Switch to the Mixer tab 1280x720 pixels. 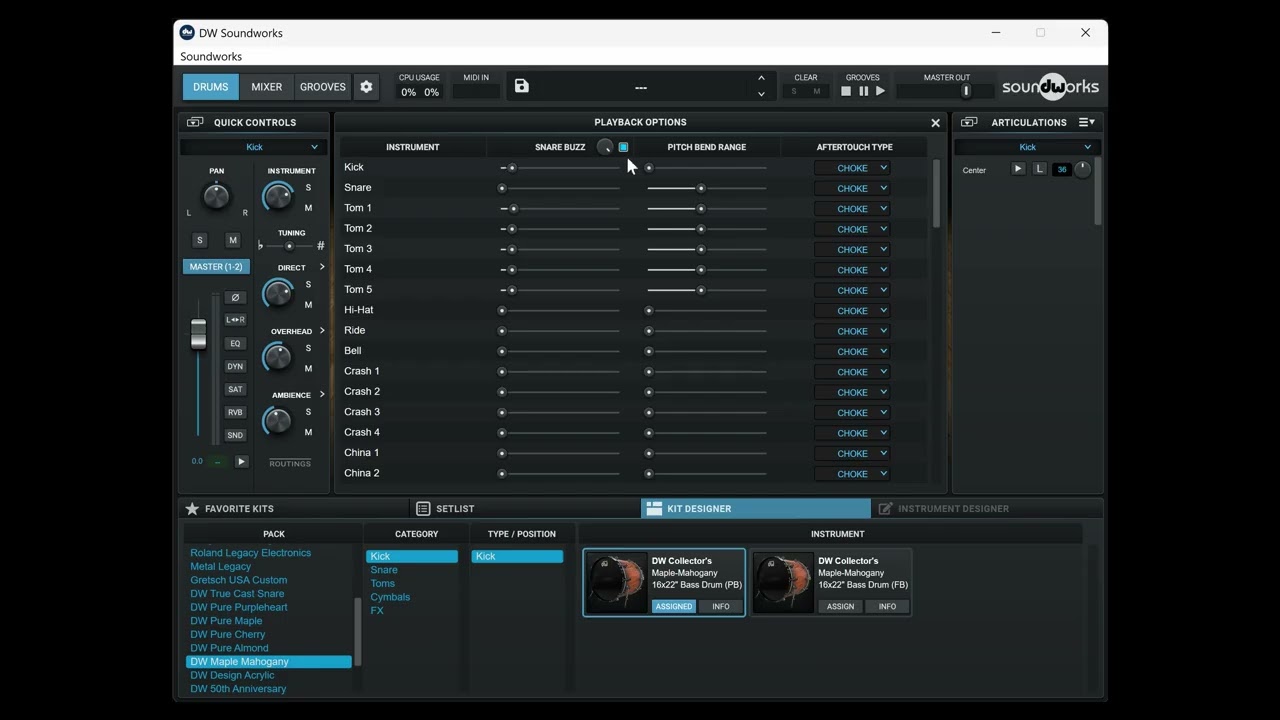pos(267,87)
